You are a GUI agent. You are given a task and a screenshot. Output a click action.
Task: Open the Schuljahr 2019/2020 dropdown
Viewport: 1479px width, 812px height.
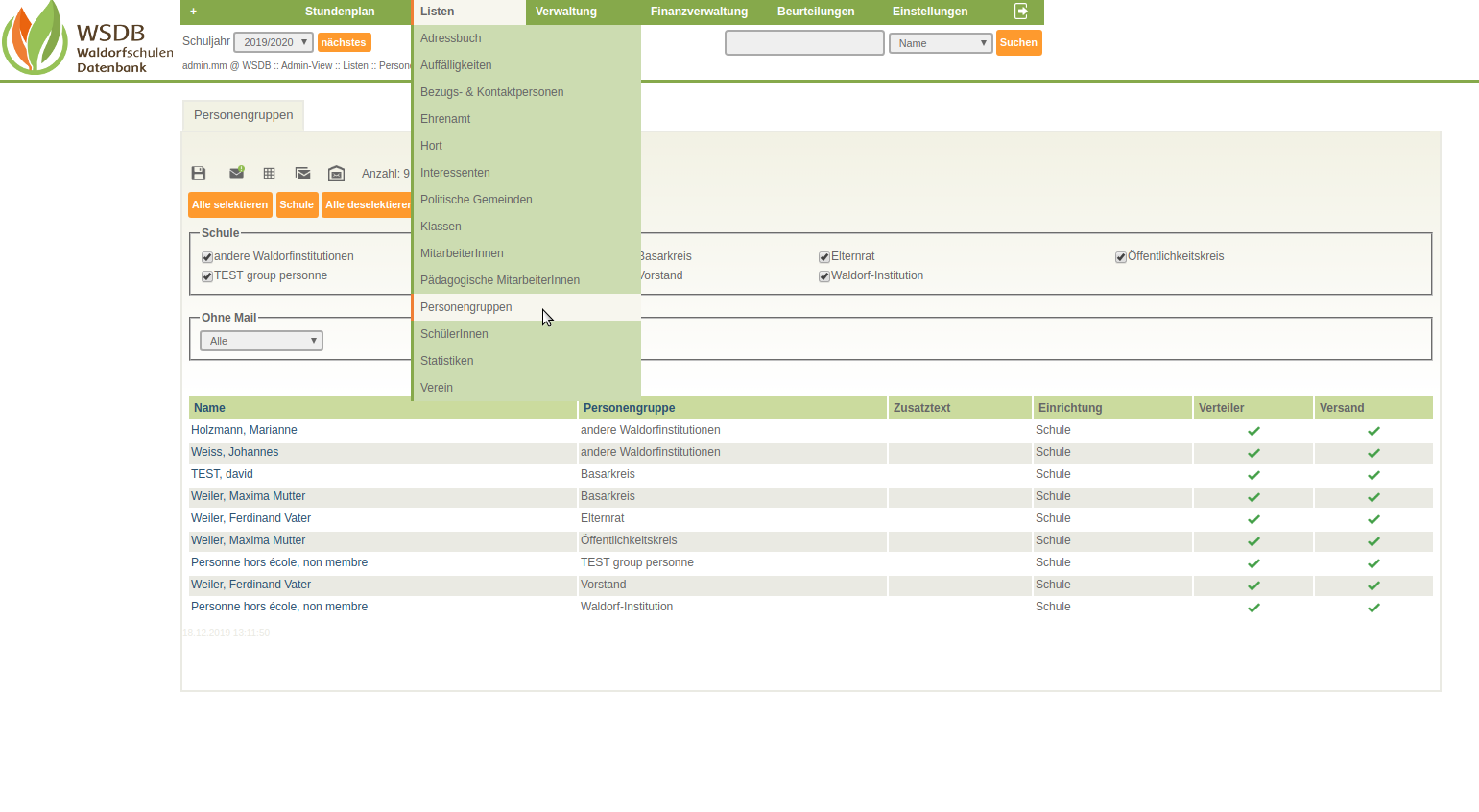tap(274, 42)
